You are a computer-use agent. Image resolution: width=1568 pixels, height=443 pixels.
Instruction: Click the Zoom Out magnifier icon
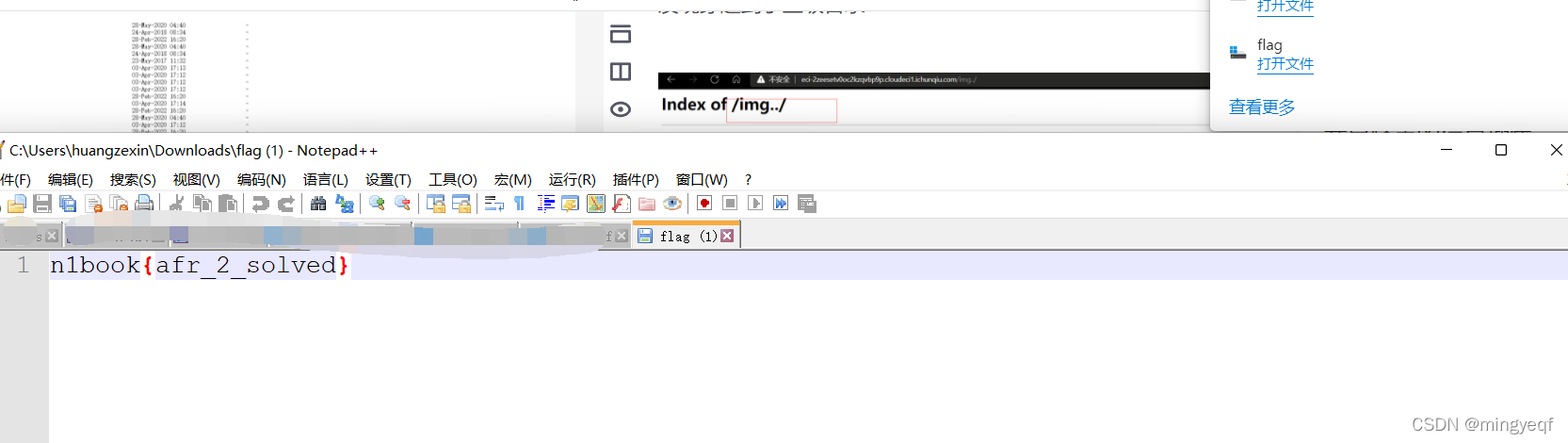tap(402, 204)
